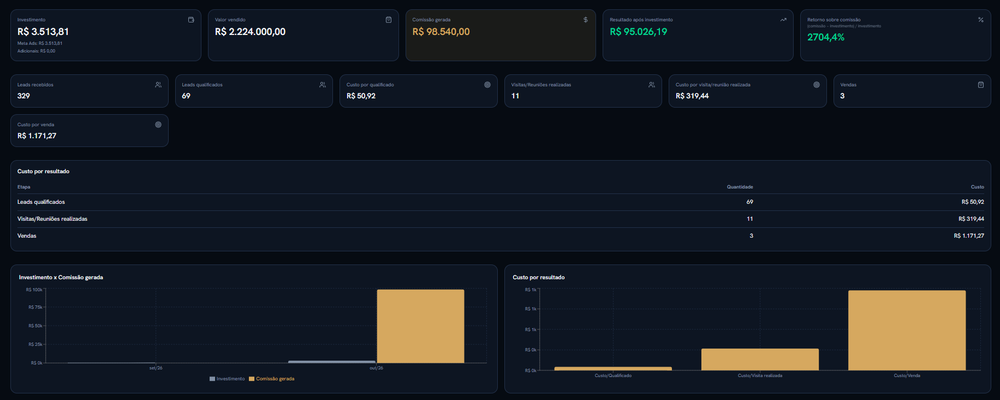This screenshot has height=400, width=1000.
Task: Click the Custo/Venda axis label
Action: [x=907, y=376]
